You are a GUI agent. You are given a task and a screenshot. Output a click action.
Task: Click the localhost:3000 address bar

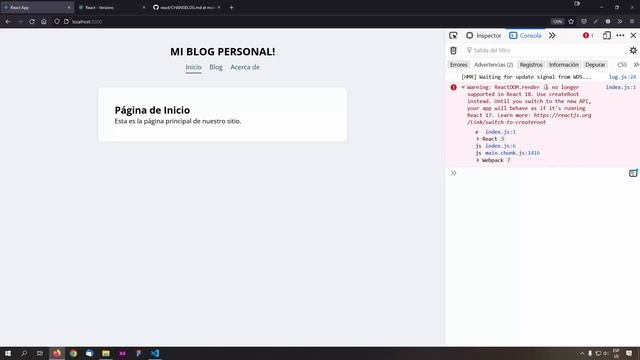coord(302,21)
